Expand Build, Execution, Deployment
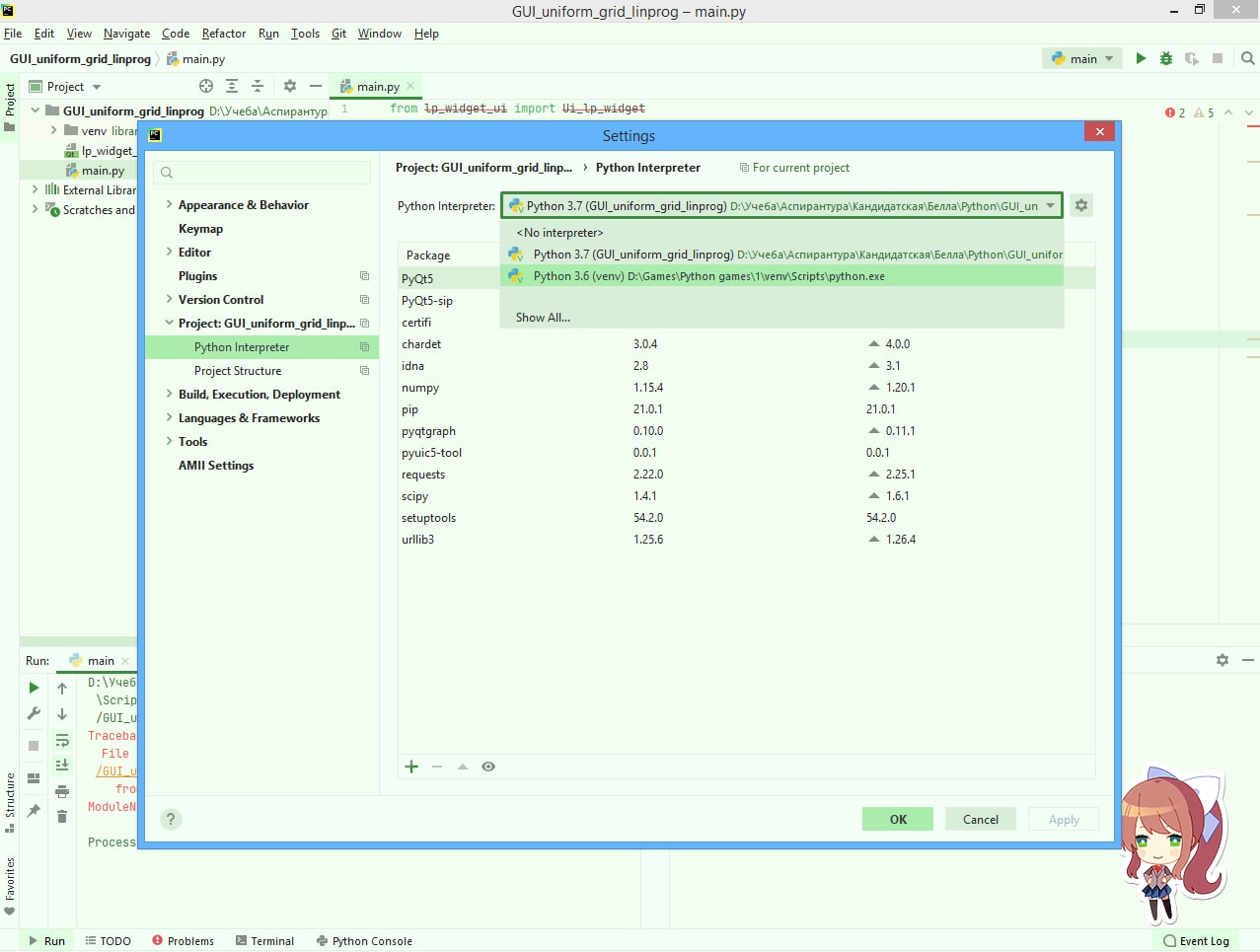 [169, 394]
